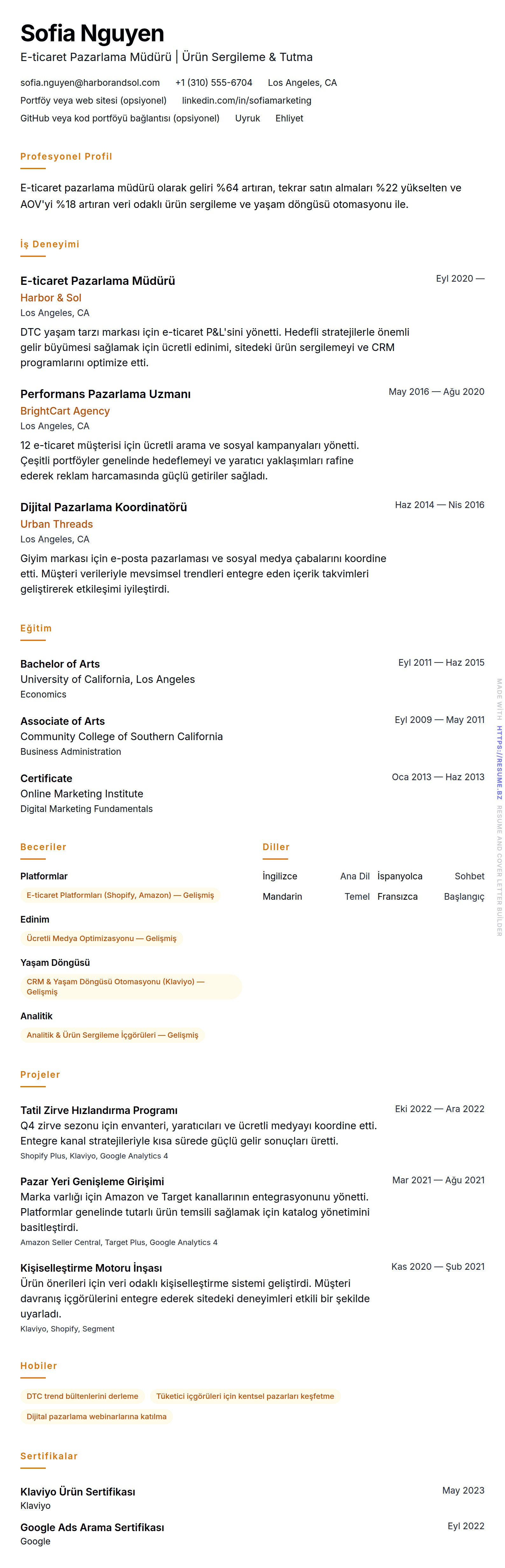
Task: Click the Sofia Nguyen name heading
Action: click(x=92, y=33)
